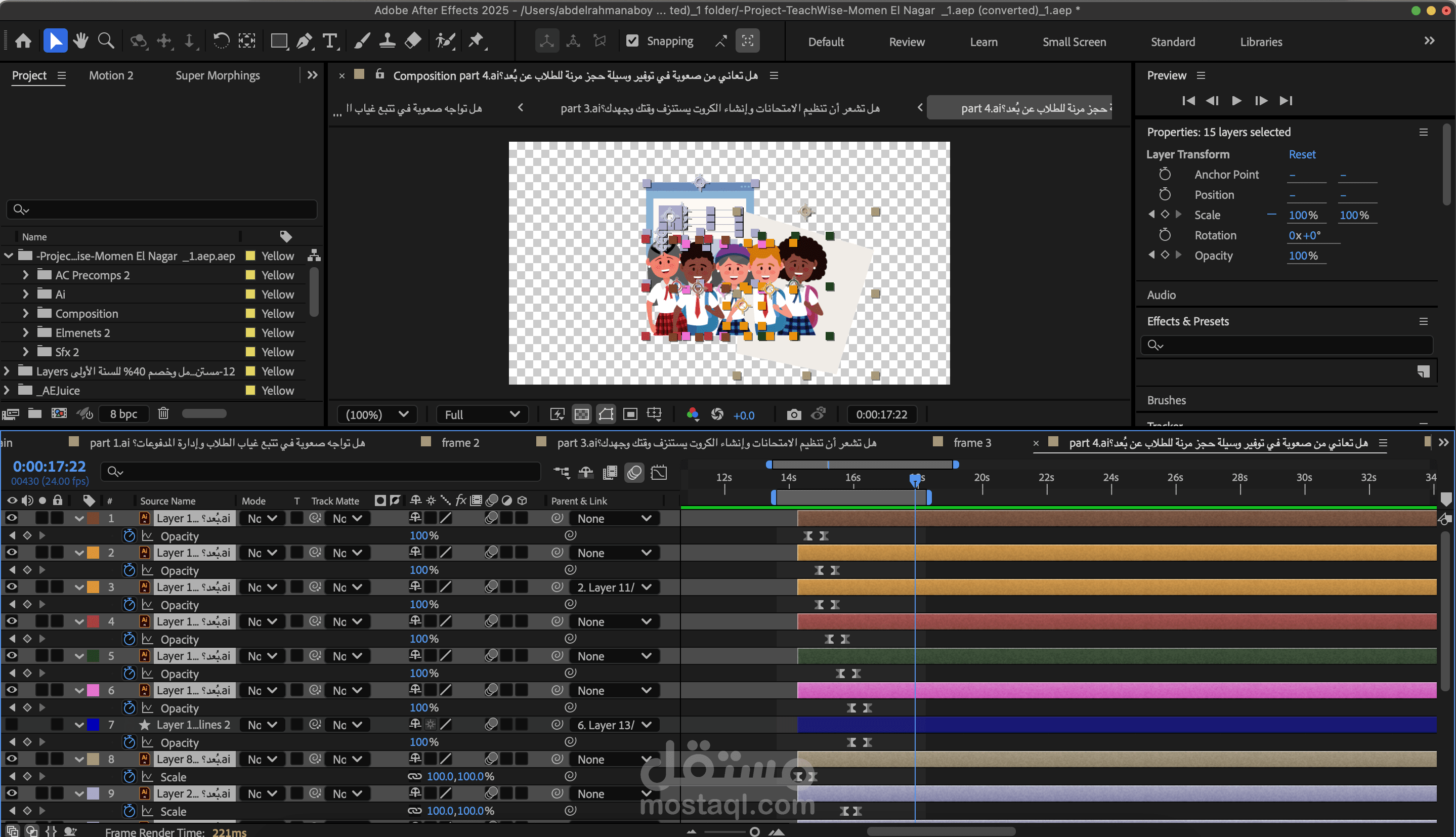Select the Puppet Pin tool
This screenshot has width=1456, height=837.
coord(476,41)
